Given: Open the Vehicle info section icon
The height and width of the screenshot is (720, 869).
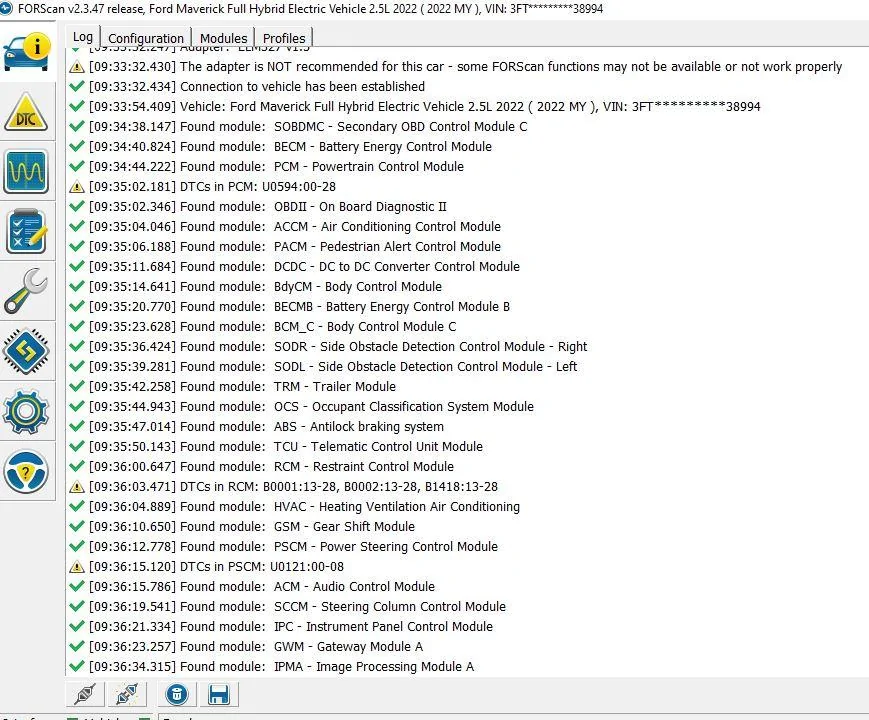Looking at the screenshot, I should point(27,52).
